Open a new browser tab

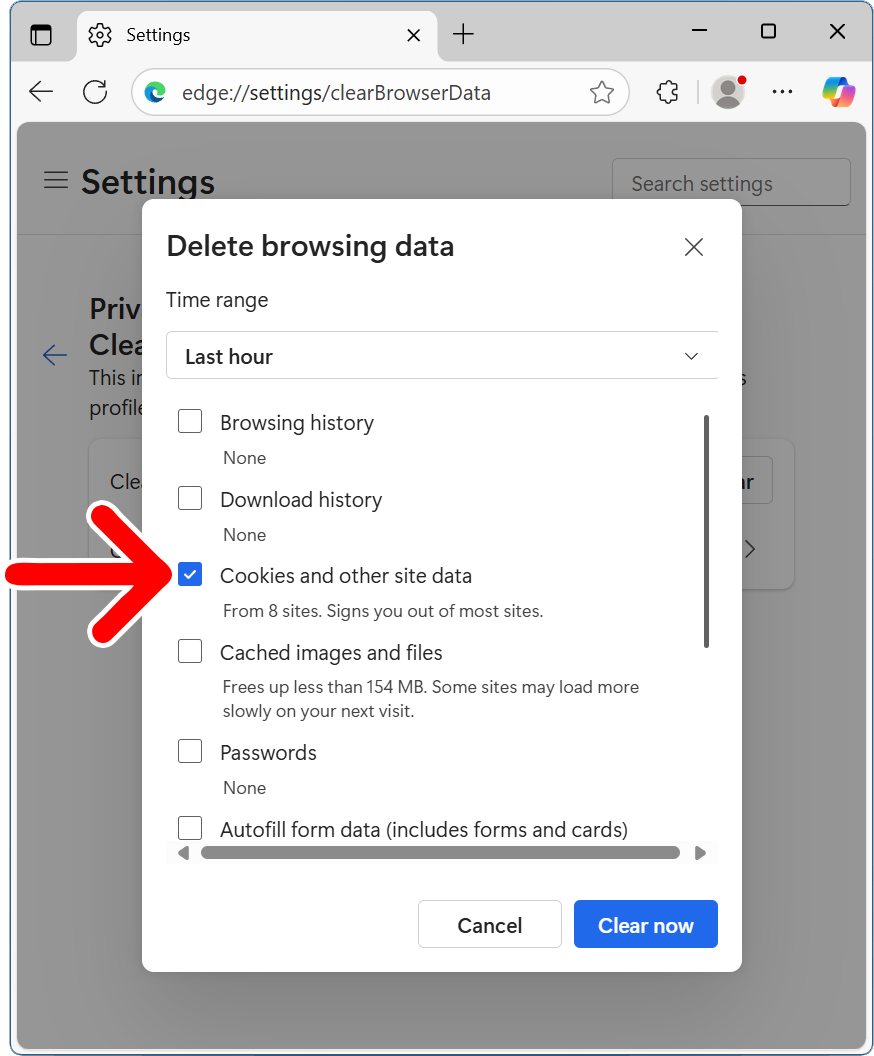[x=463, y=34]
